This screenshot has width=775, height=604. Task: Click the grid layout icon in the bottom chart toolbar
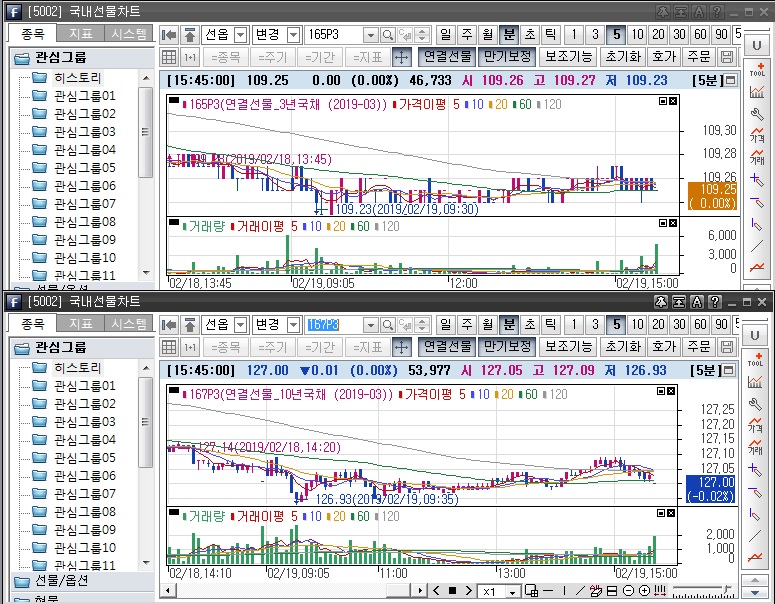169,347
